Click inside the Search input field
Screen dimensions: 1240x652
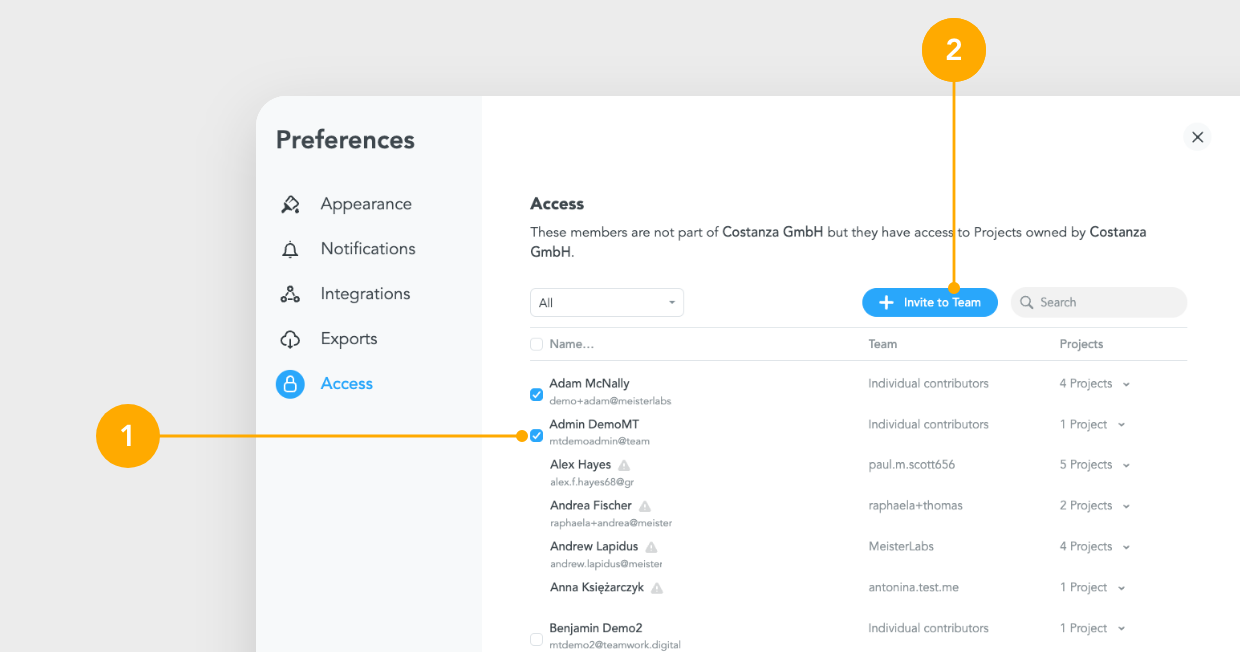(1100, 302)
